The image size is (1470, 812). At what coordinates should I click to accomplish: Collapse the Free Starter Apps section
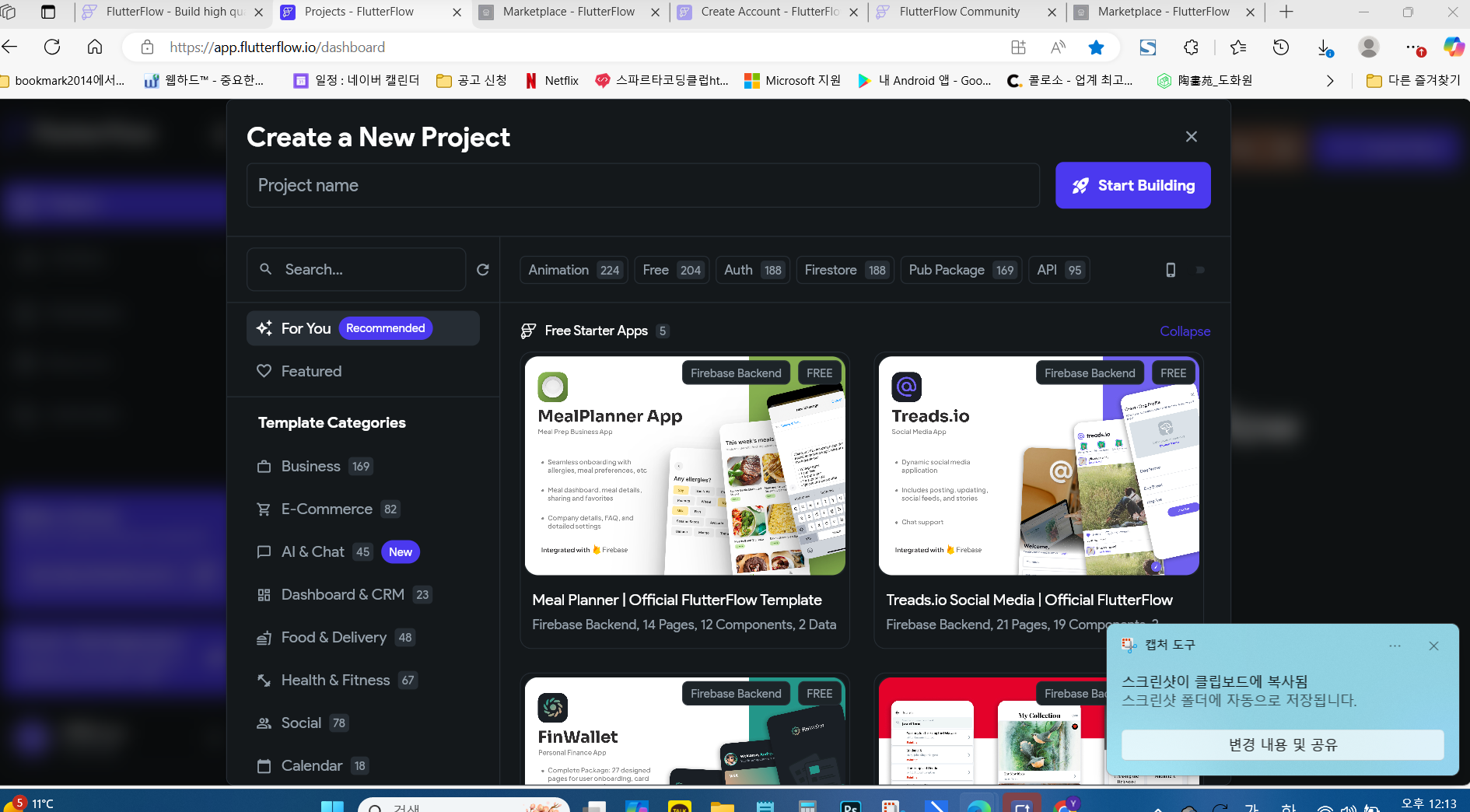tap(1185, 331)
